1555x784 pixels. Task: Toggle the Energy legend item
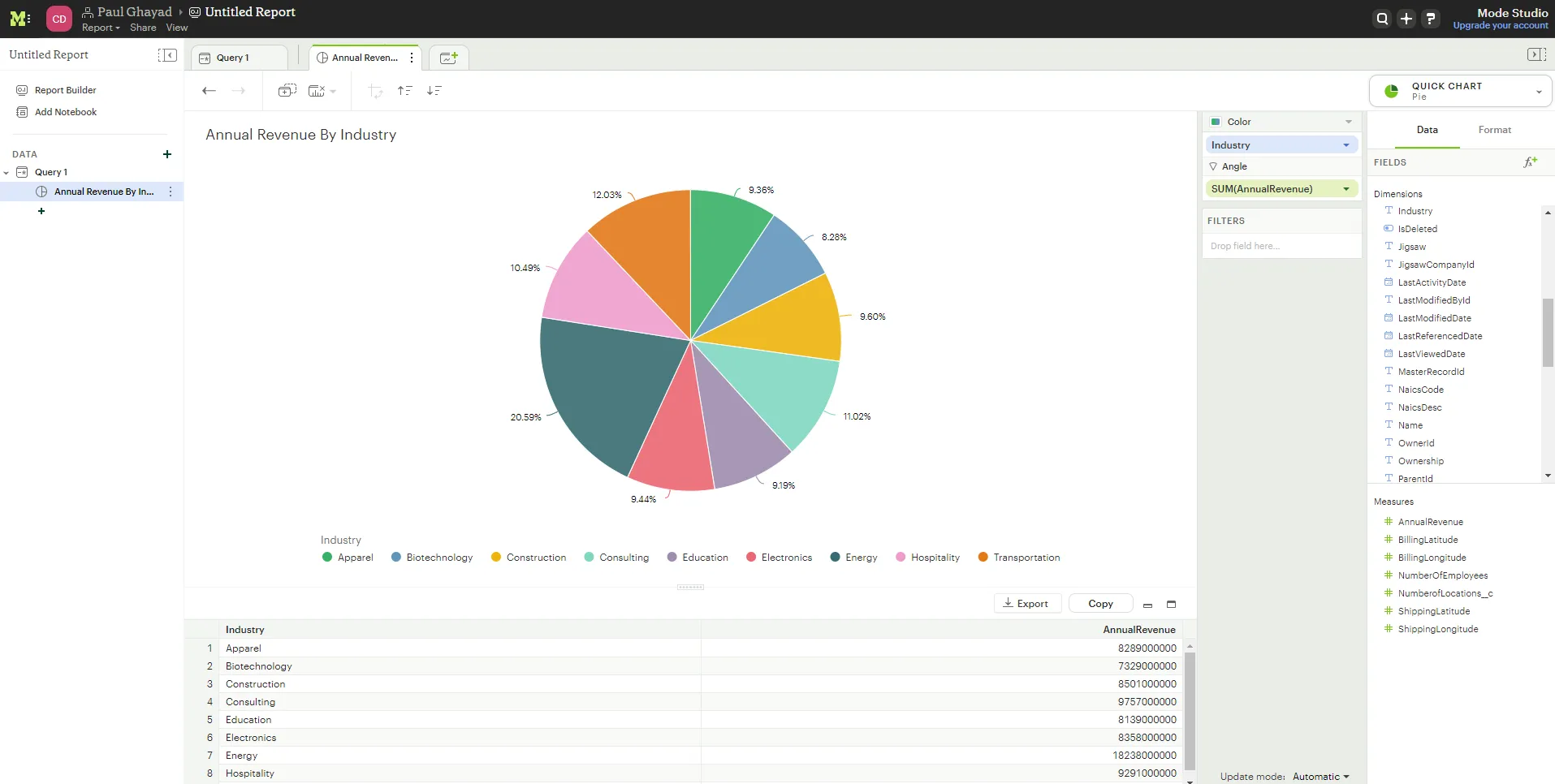point(853,558)
